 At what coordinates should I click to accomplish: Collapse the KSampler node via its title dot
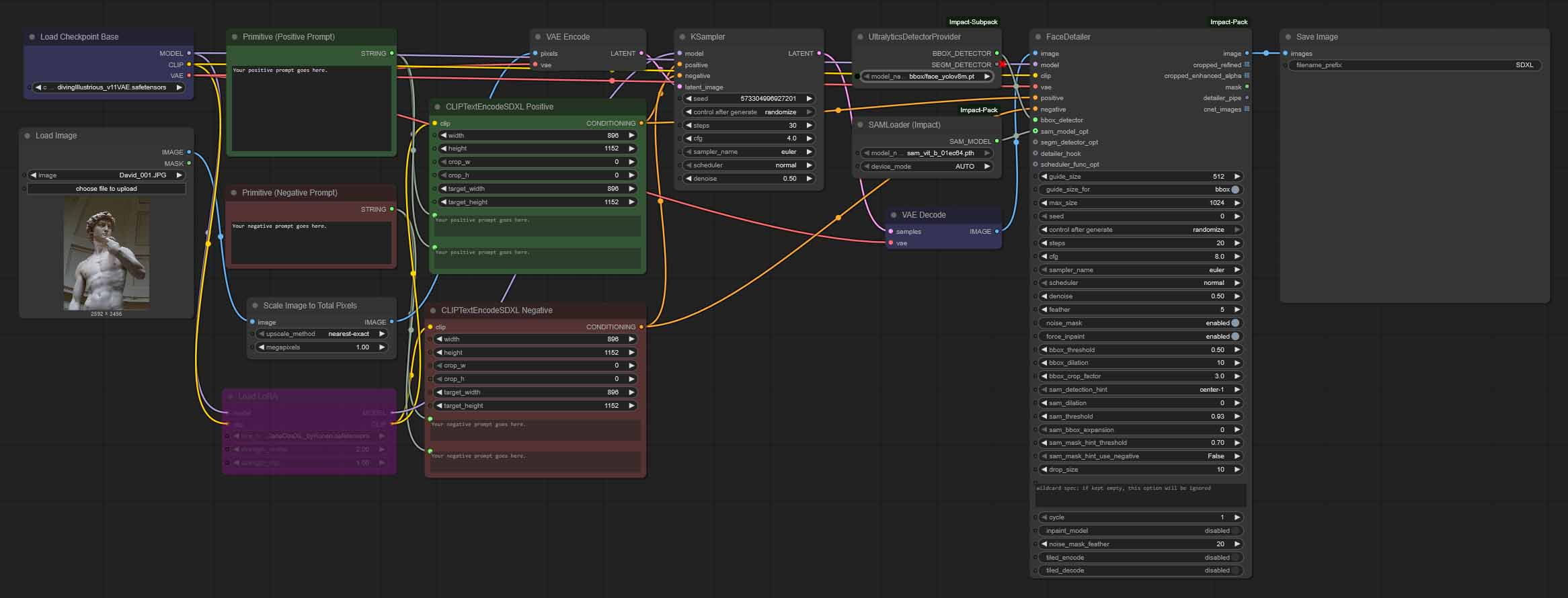[681, 37]
